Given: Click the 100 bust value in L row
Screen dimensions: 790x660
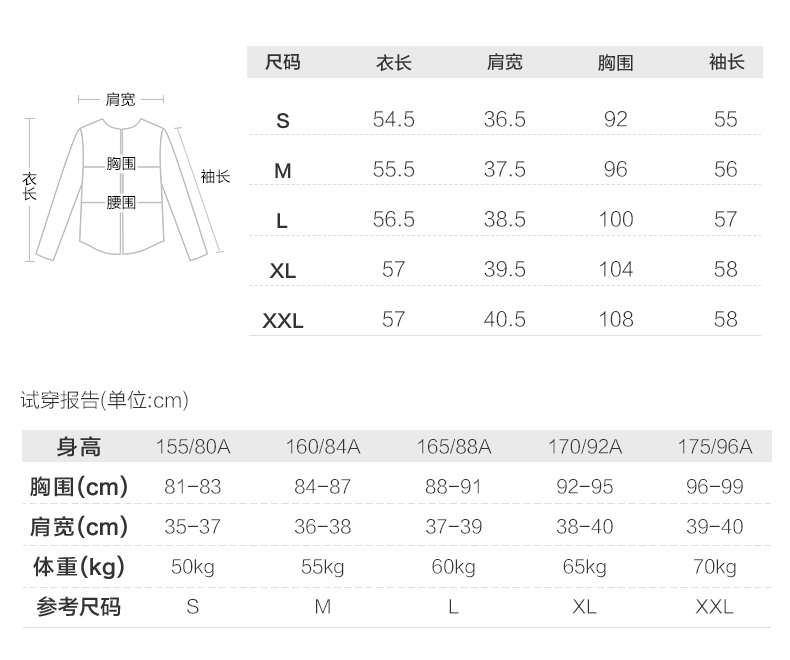Looking at the screenshot, I should (x=615, y=220).
